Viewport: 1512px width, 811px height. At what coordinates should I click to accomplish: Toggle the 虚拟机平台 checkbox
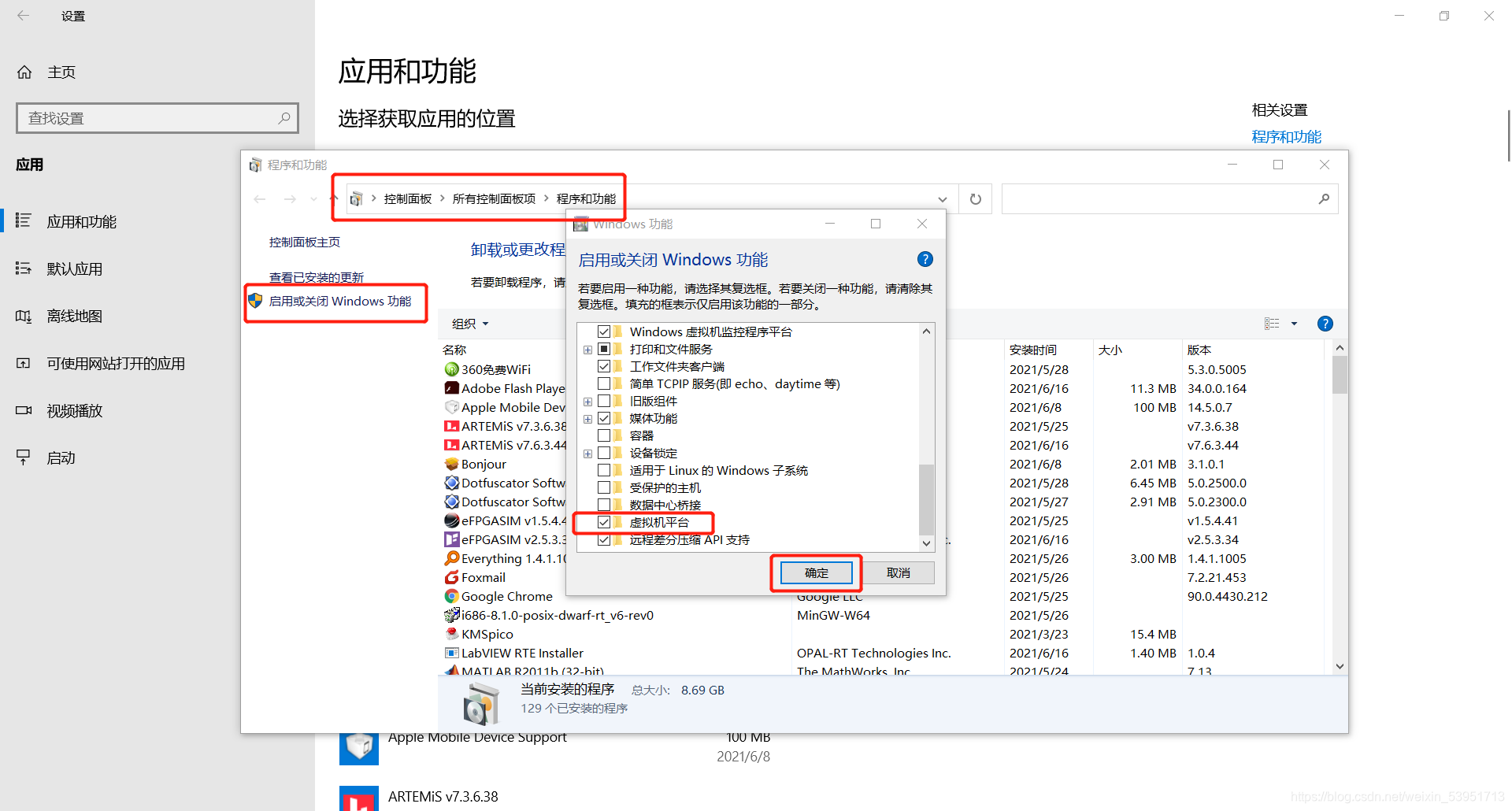coord(604,522)
